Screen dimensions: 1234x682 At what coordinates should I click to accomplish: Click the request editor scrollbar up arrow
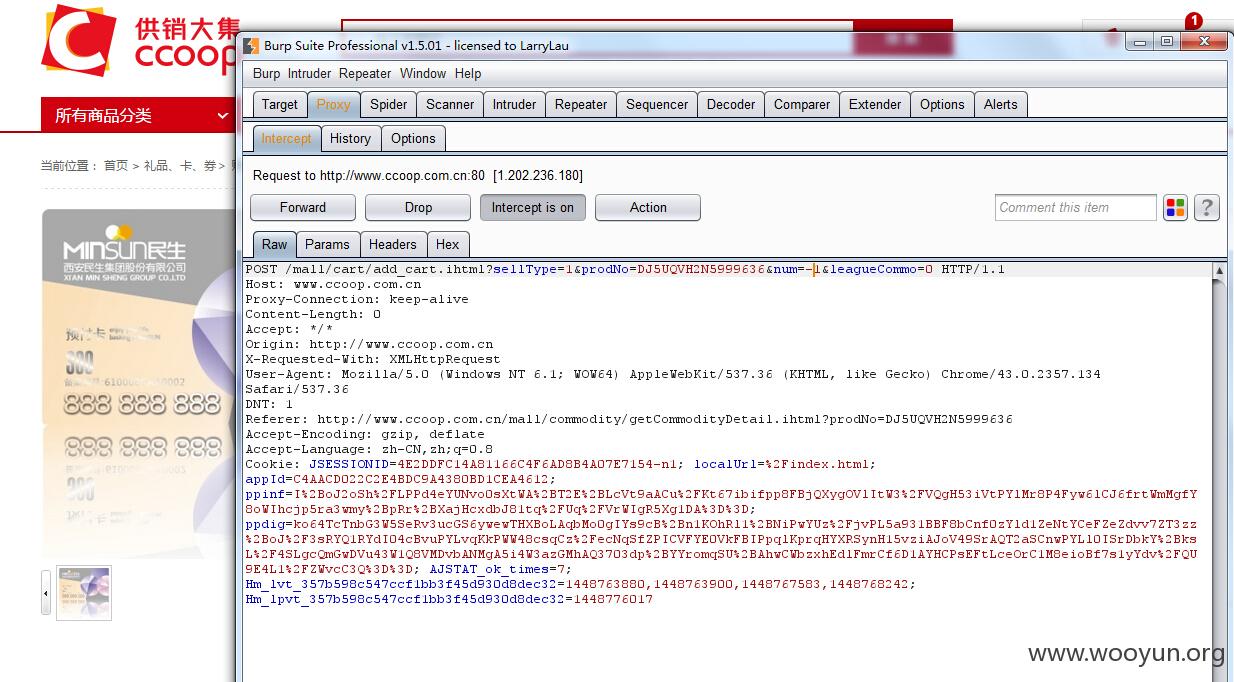(x=1219, y=270)
